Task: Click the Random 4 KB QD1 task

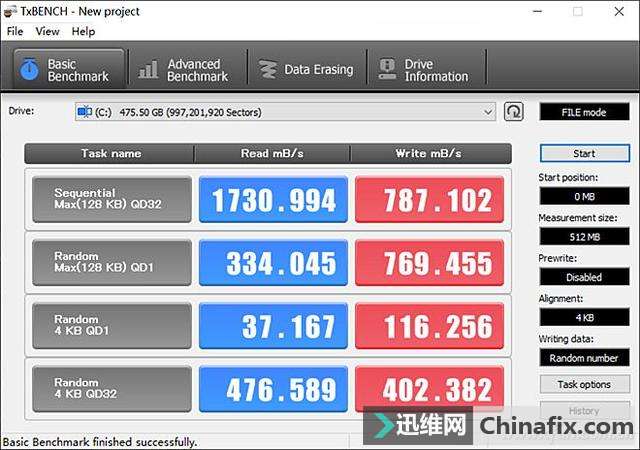Action: (112, 326)
